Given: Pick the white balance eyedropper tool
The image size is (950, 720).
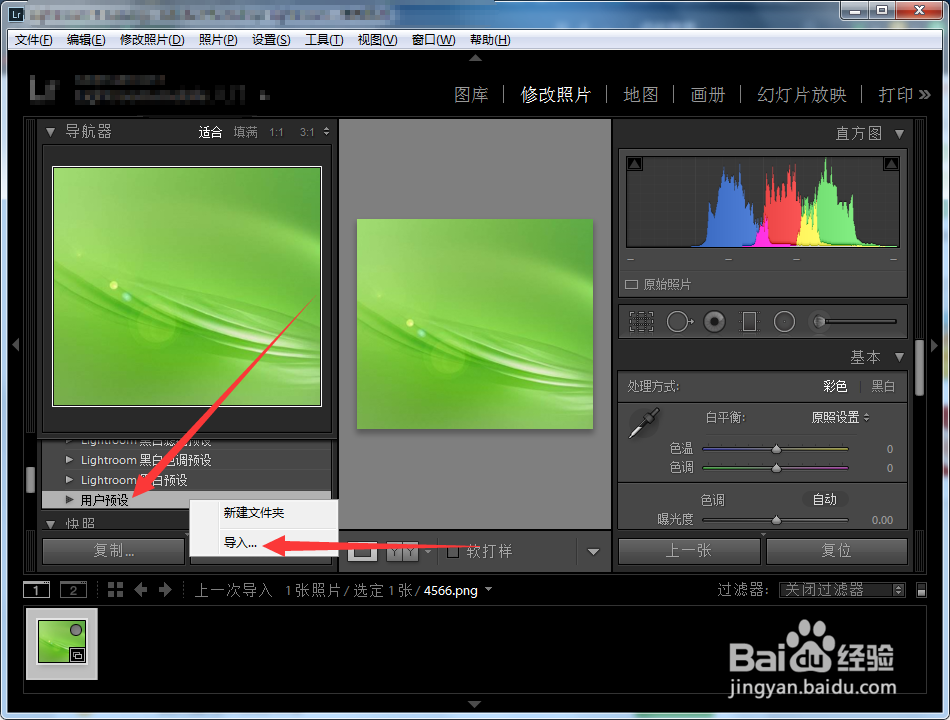Looking at the screenshot, I should coord(644,423).
